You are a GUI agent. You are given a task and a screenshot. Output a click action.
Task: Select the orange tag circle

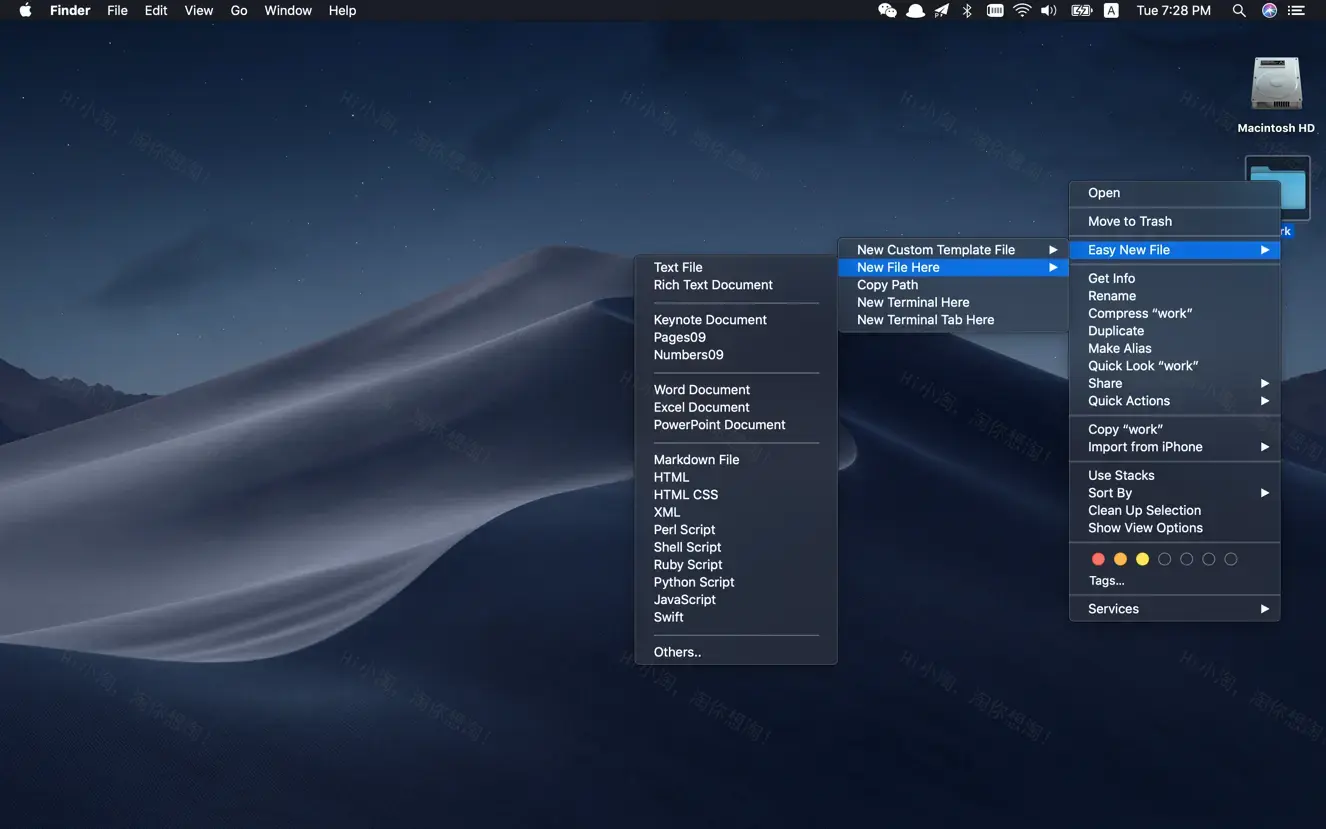coord(1120,558)
